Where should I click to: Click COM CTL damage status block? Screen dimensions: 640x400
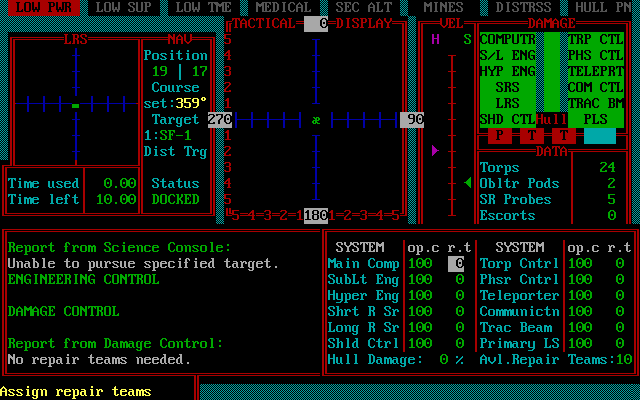596,87
